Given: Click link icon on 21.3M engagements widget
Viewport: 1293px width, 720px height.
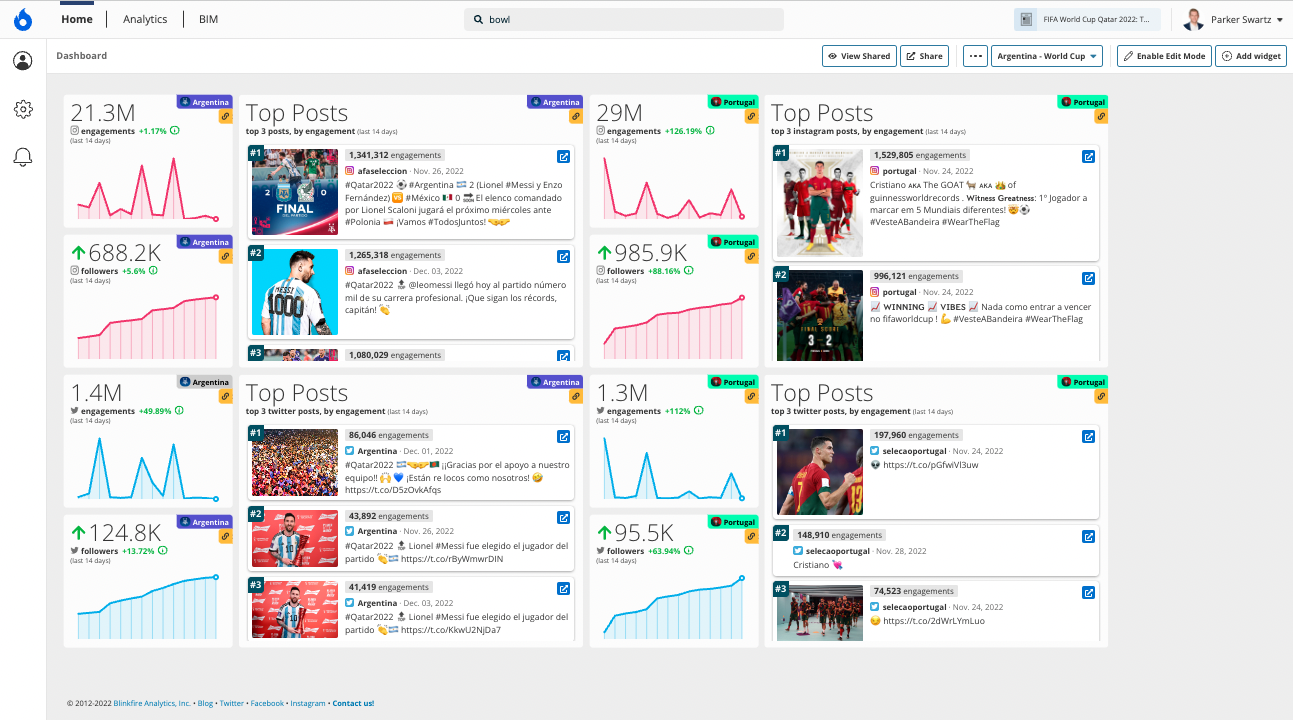Looking at the screenshot, I should 226,116.
